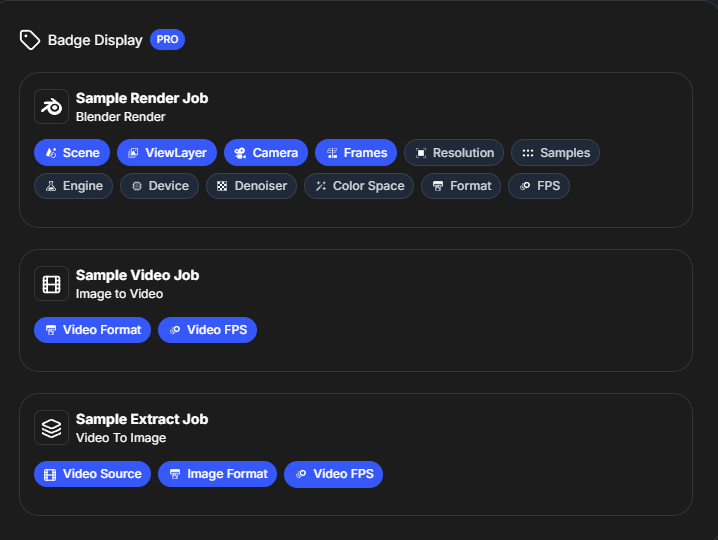Toggle the Video Source badge

tap(92, 474)
